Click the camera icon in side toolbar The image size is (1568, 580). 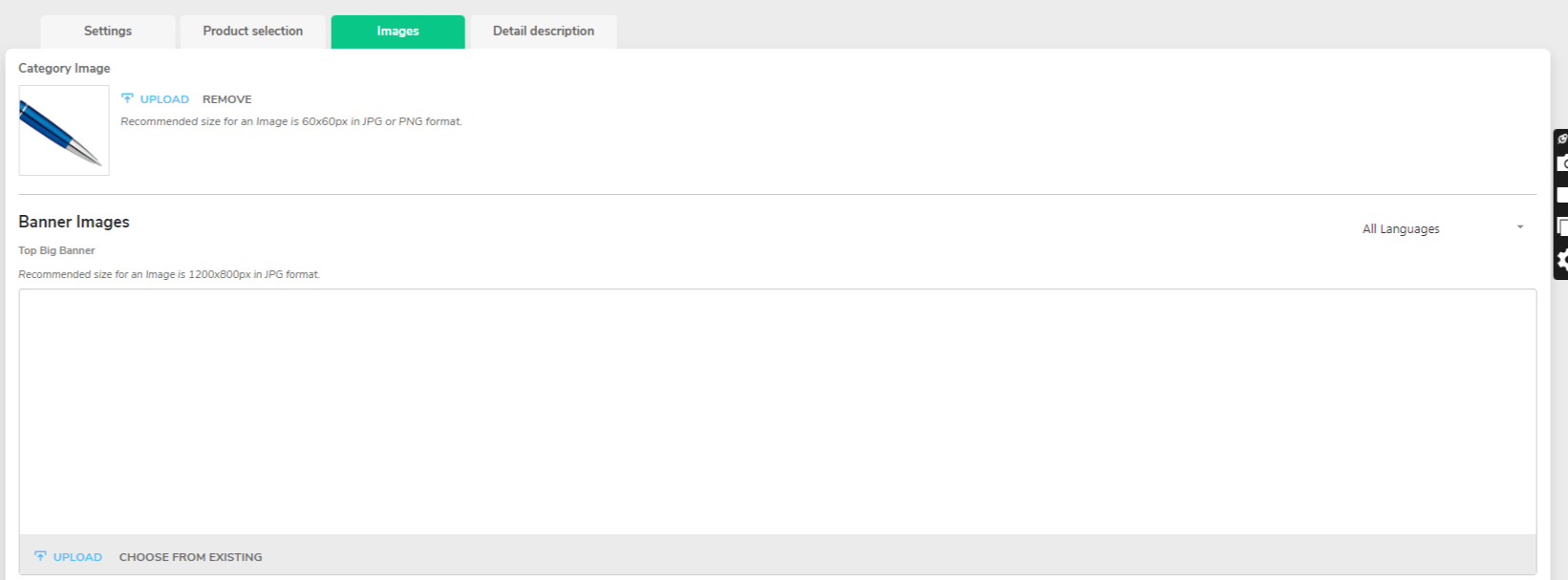tap(1562, 164)
